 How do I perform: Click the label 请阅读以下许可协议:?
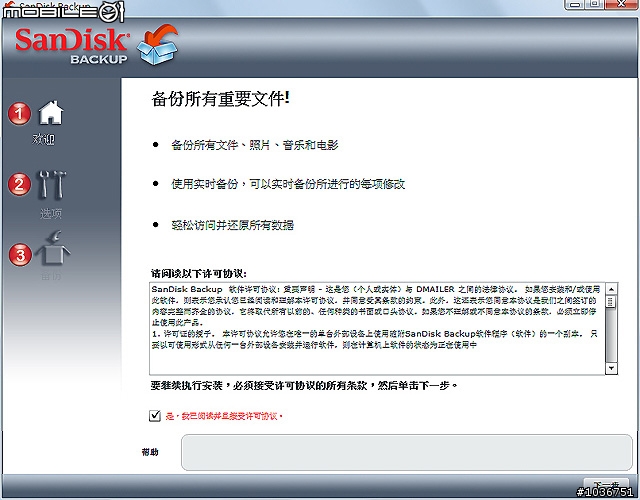coord(199,273)
